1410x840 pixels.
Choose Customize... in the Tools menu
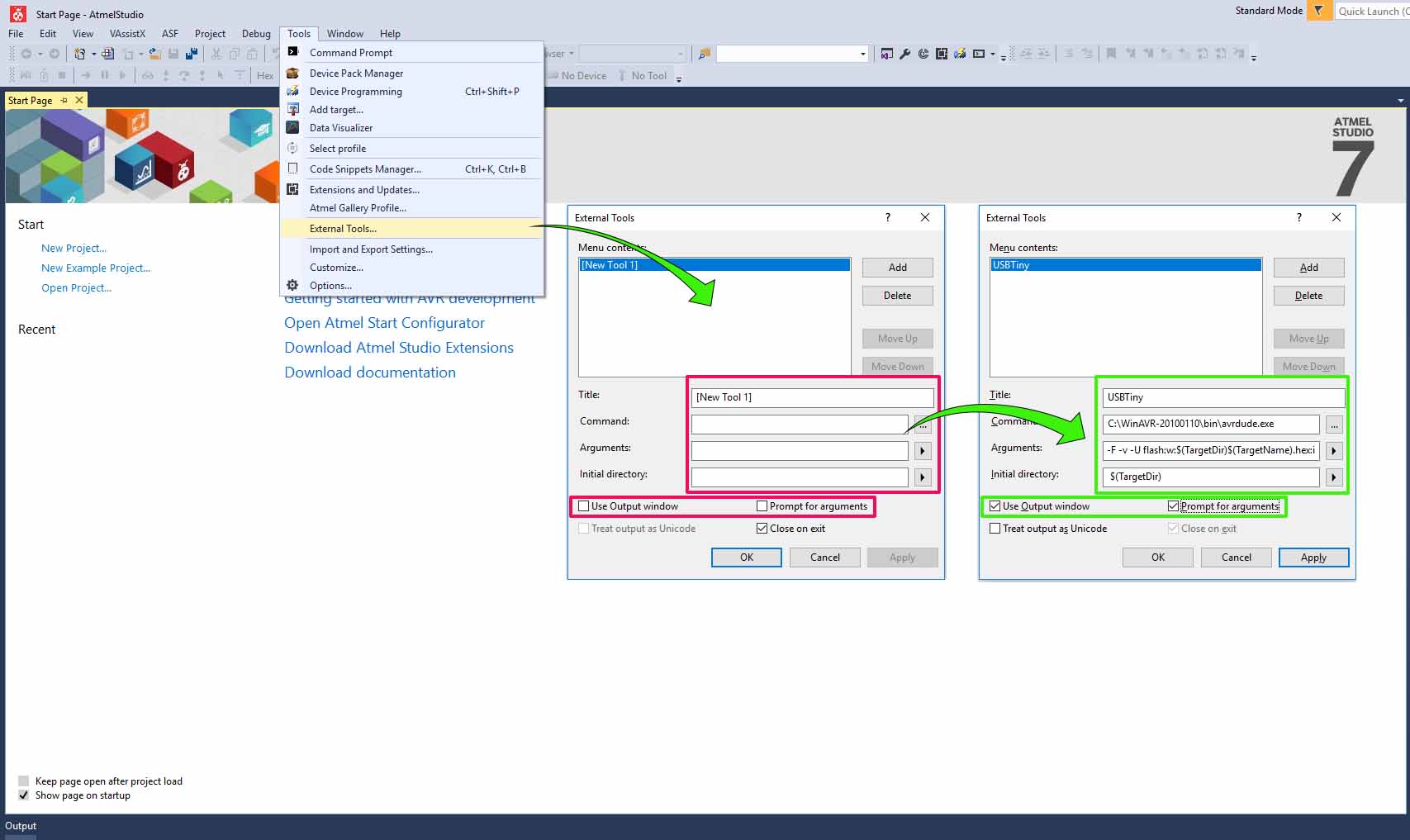point(412,268)
